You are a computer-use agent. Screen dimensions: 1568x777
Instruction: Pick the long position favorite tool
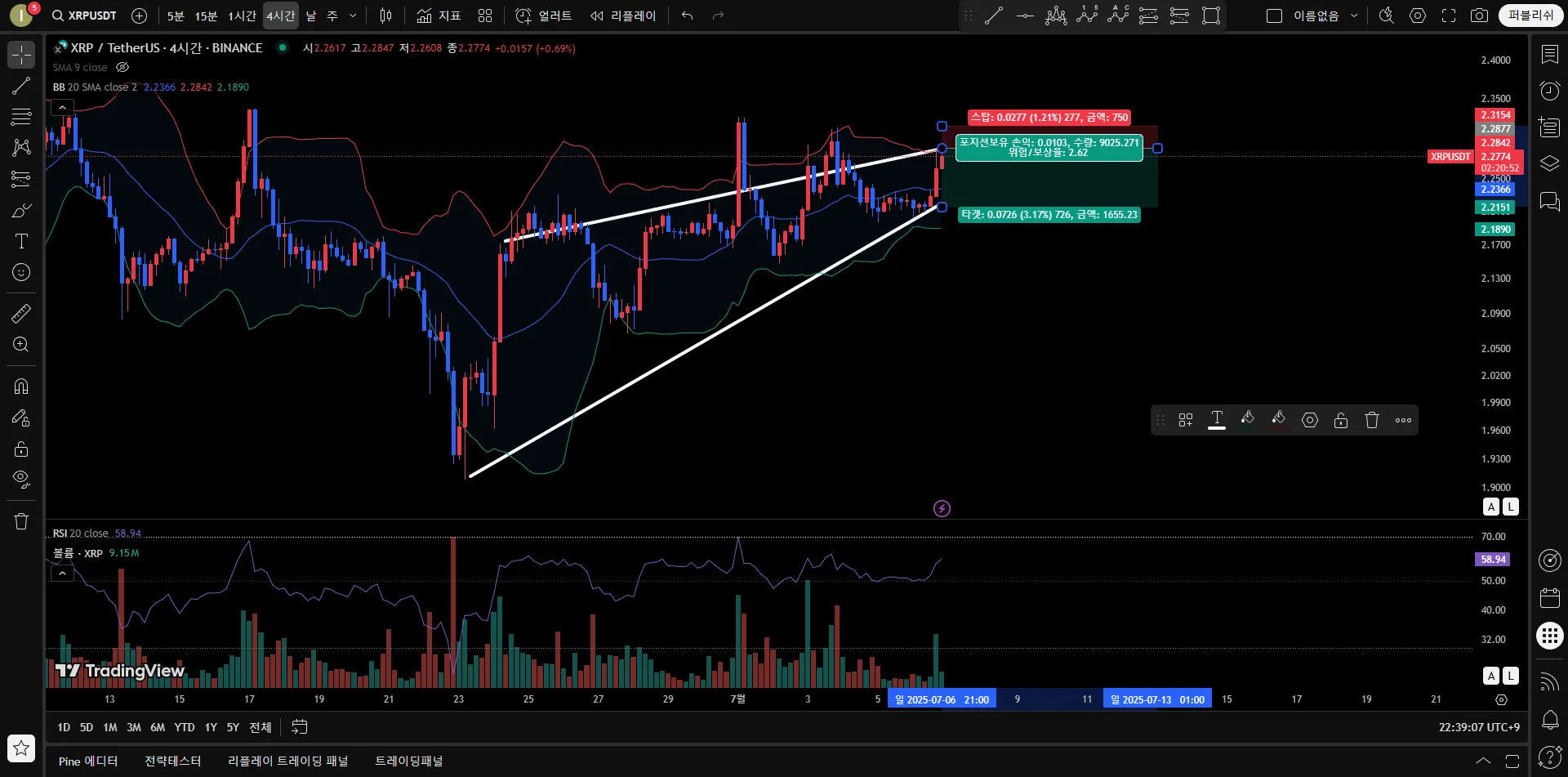tap(1148, 16)
